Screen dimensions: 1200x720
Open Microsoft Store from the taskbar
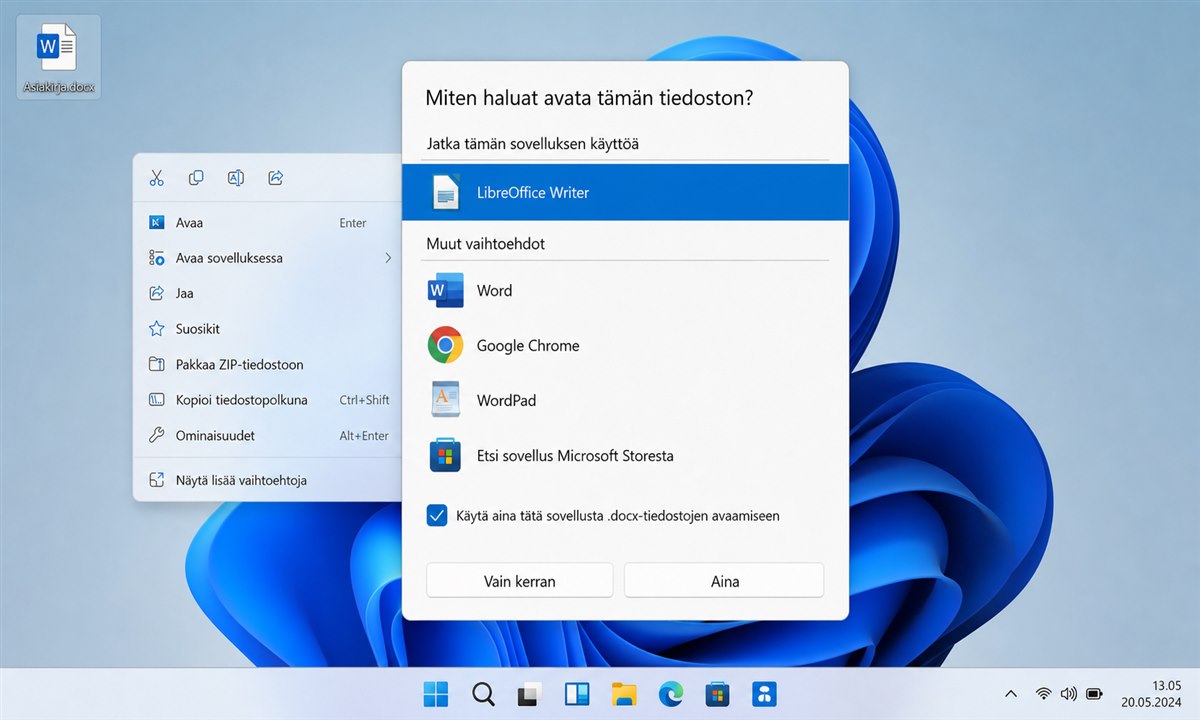(x=717, y=694)
